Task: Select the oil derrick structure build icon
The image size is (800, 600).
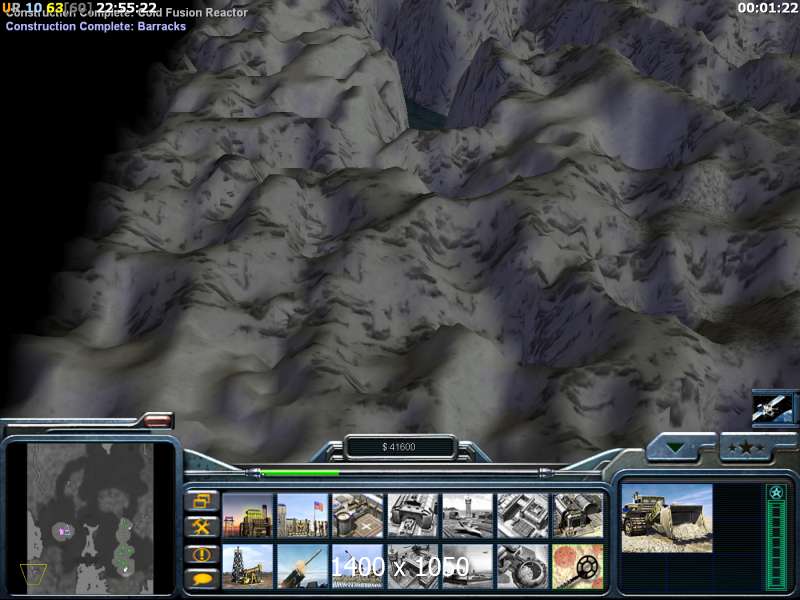Action: click(x=247, y=566)
